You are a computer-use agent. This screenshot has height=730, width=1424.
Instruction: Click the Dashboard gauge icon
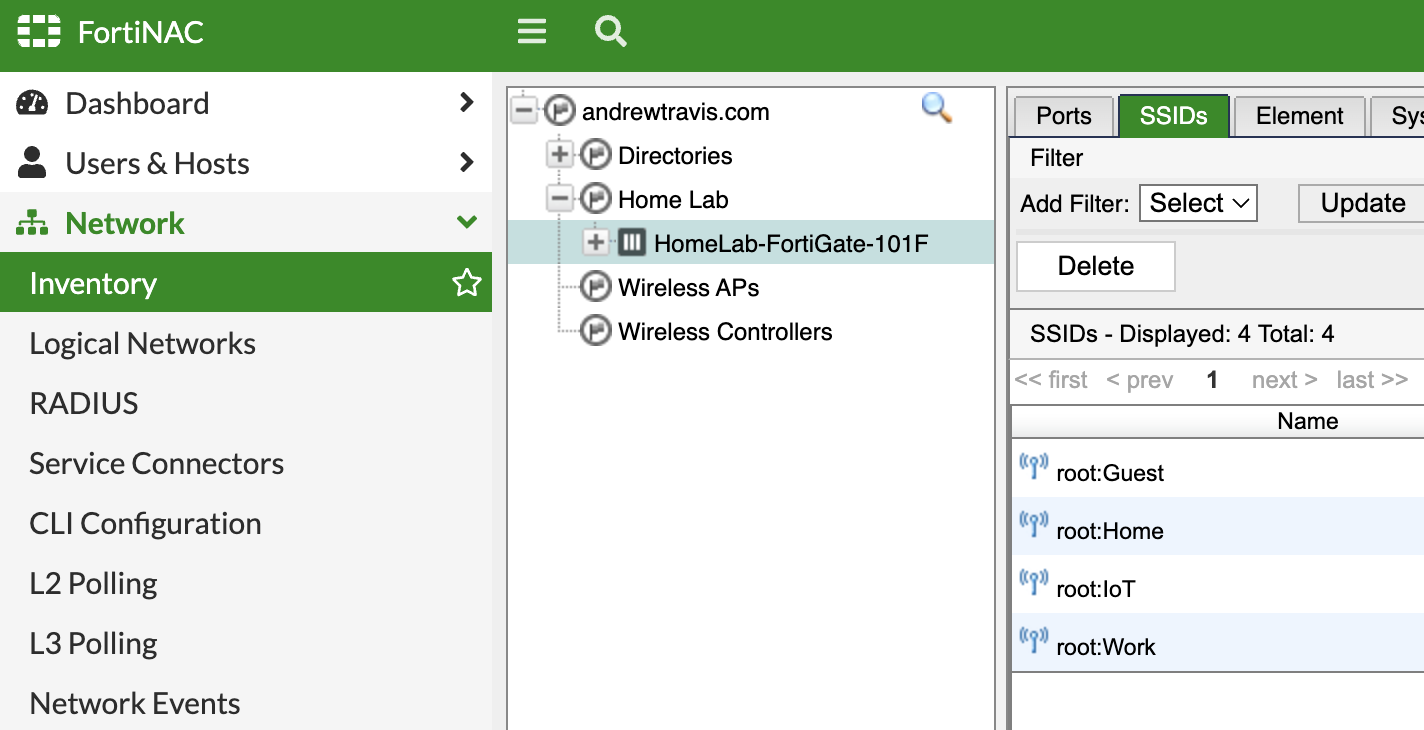tap(33, 103)
